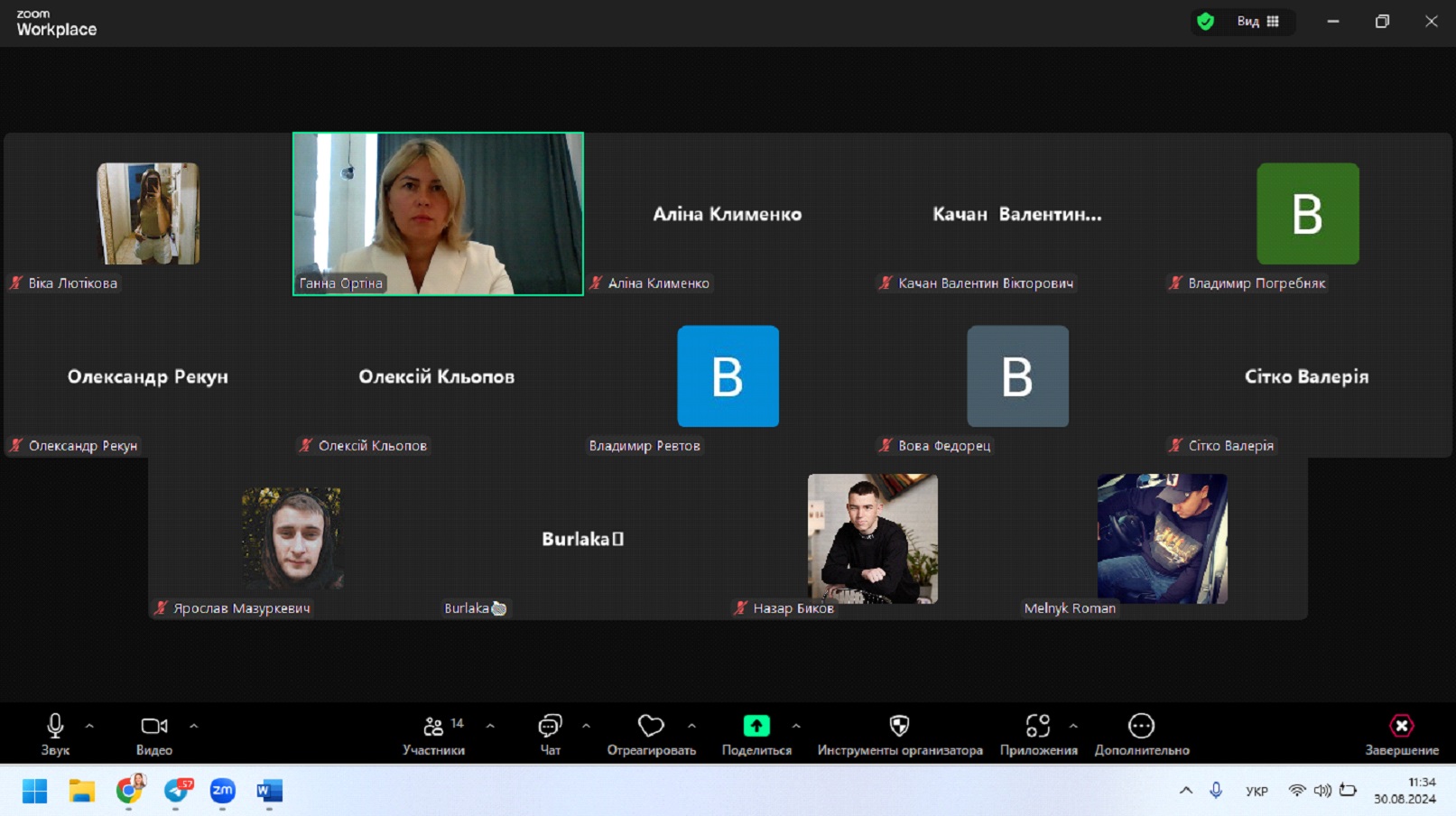Viewport: 1456px width, 816px height.
Task: Expand the chevron beside the Participants button
Action: (x=490, y=726)
